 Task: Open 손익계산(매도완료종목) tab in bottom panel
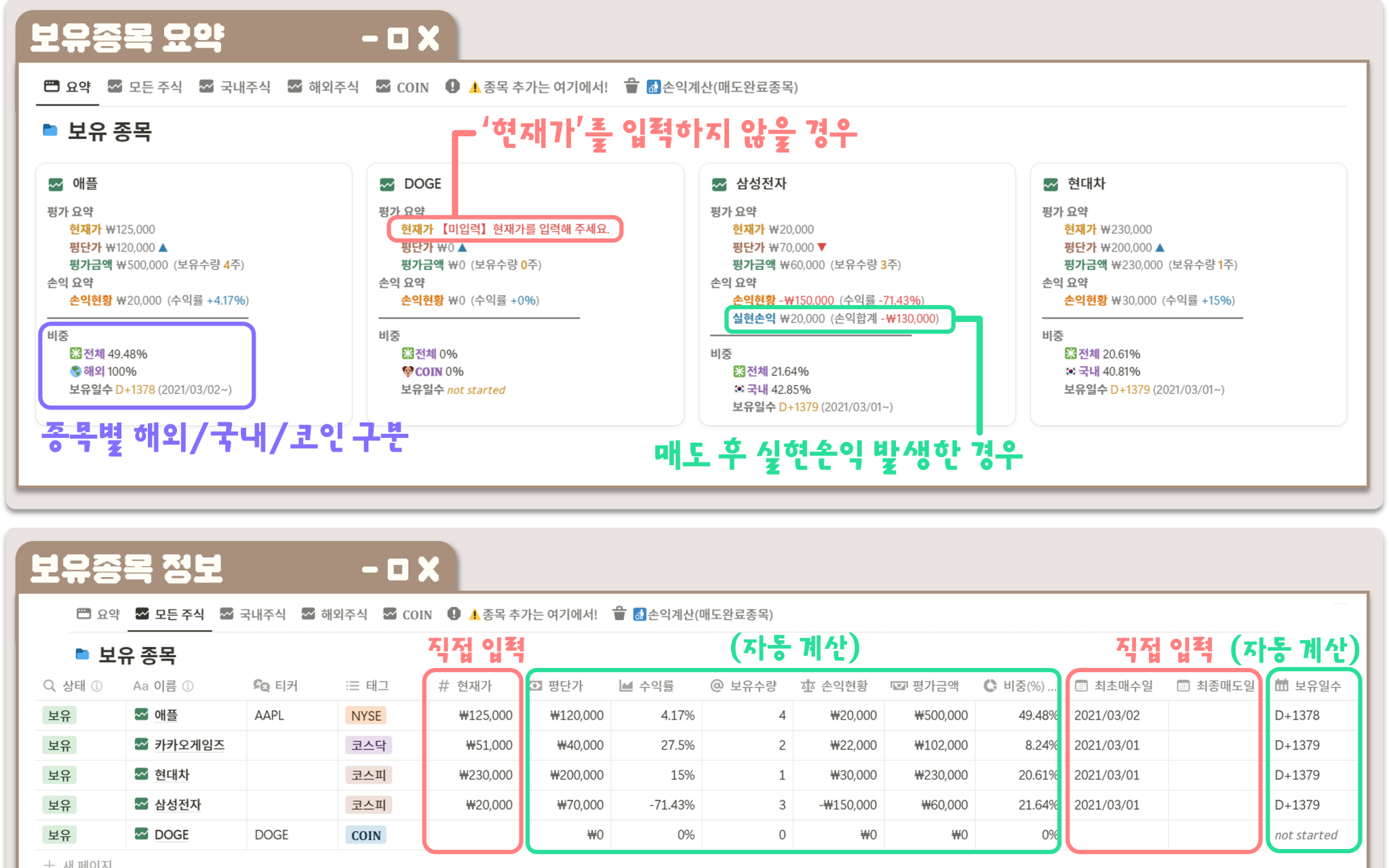click(703, 614)
